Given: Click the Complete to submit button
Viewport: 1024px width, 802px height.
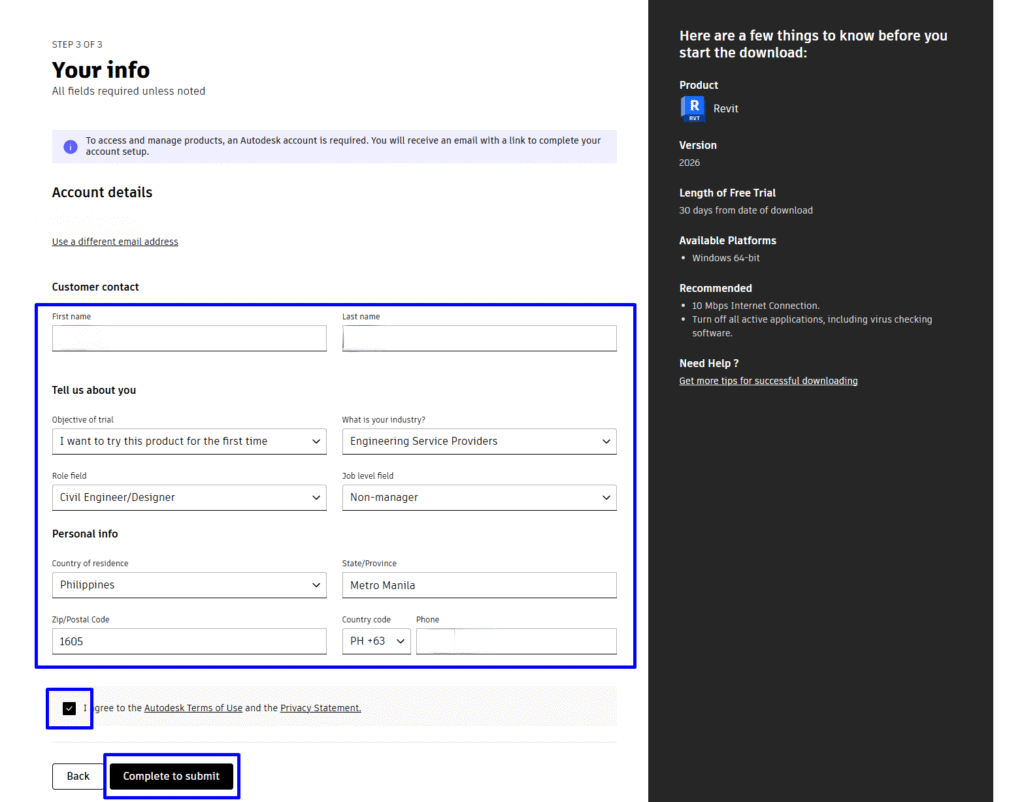Looking at the screenshot, I should pos(171,776).
